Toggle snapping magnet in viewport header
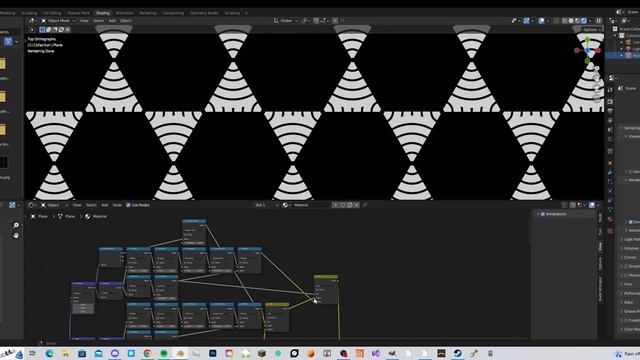640x360 pixels. point(316,21)
